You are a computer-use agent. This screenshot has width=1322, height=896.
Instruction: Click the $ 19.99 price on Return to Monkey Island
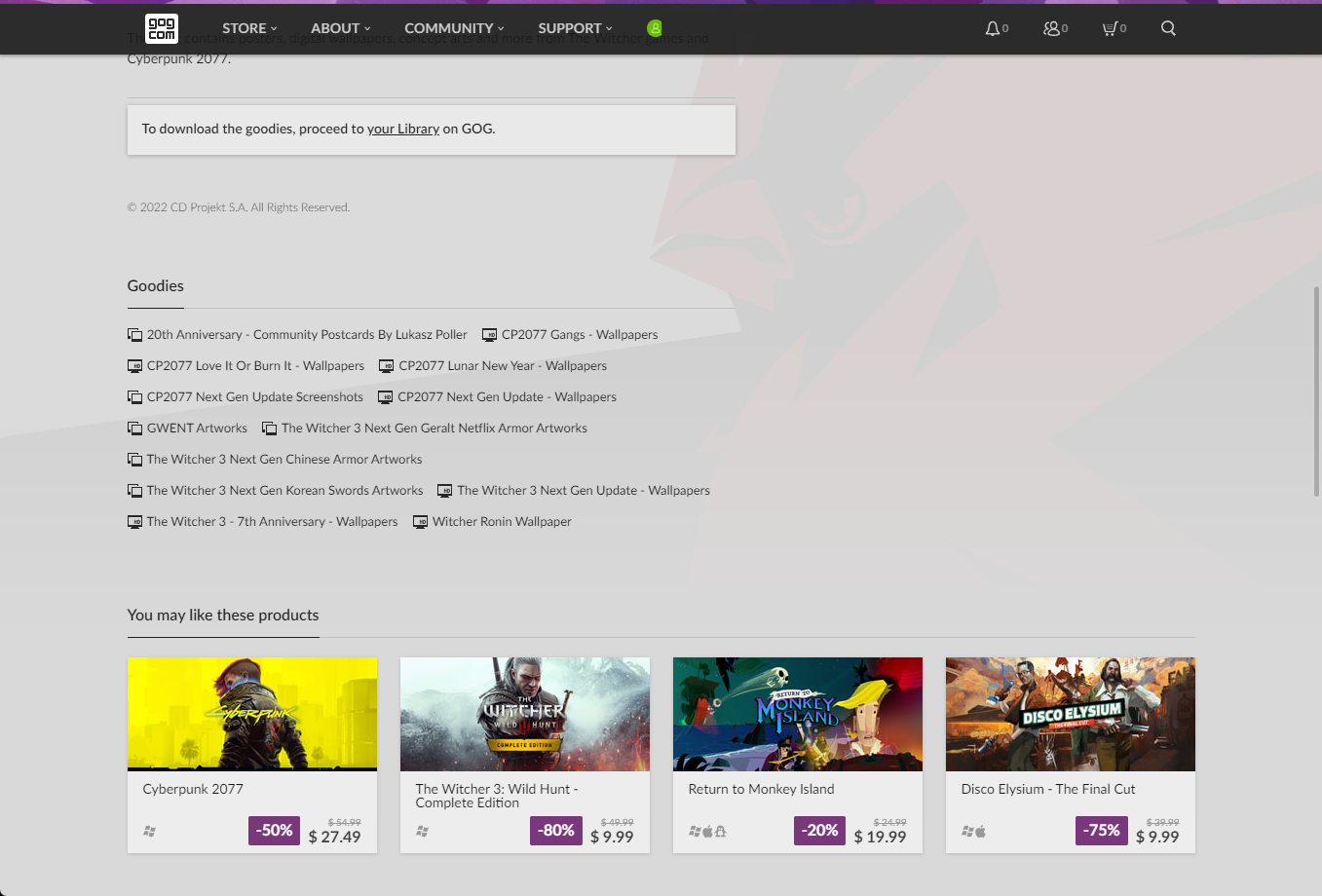(880, 838)
